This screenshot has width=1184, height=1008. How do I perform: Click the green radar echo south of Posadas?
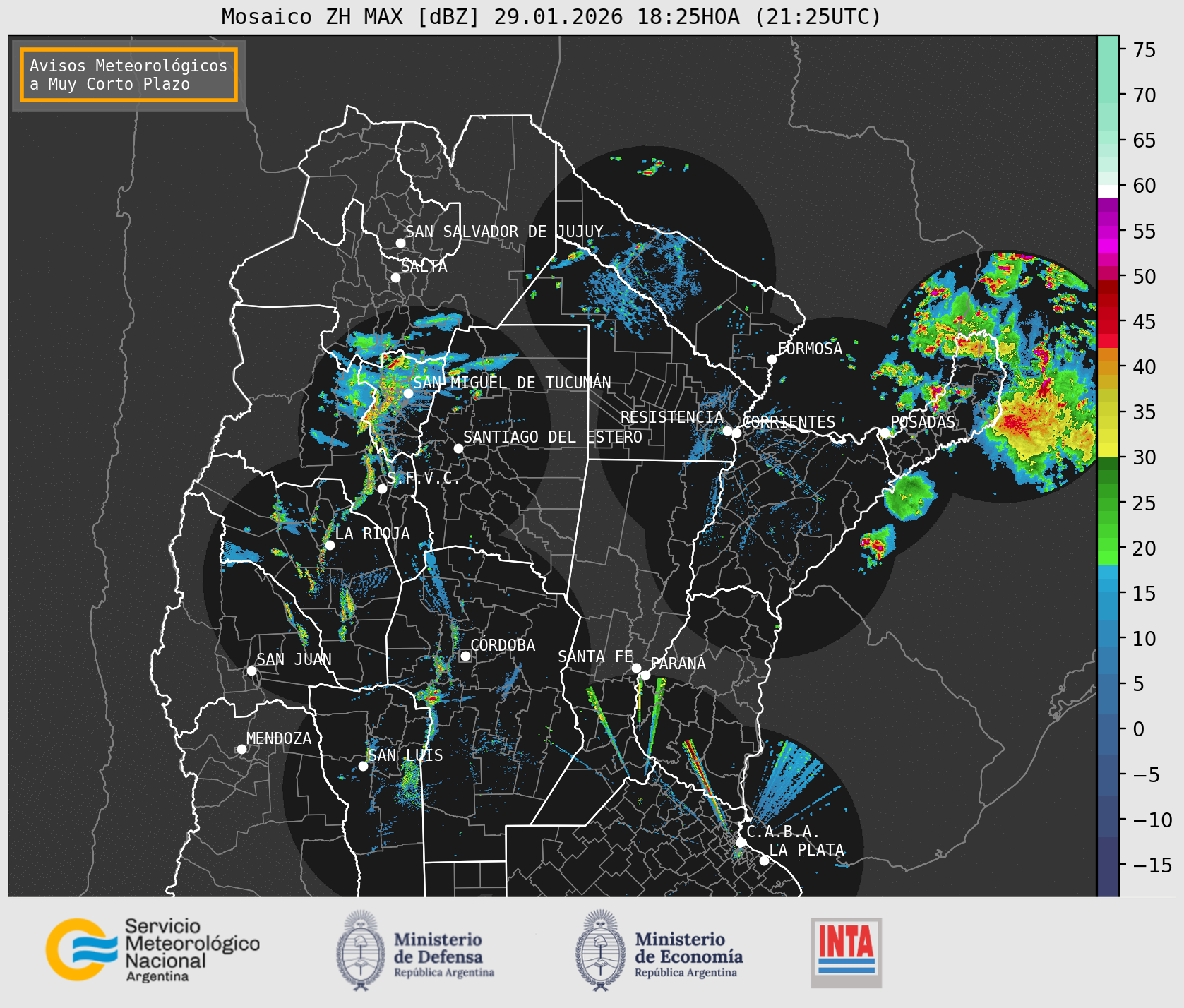[x=910, y=496]
